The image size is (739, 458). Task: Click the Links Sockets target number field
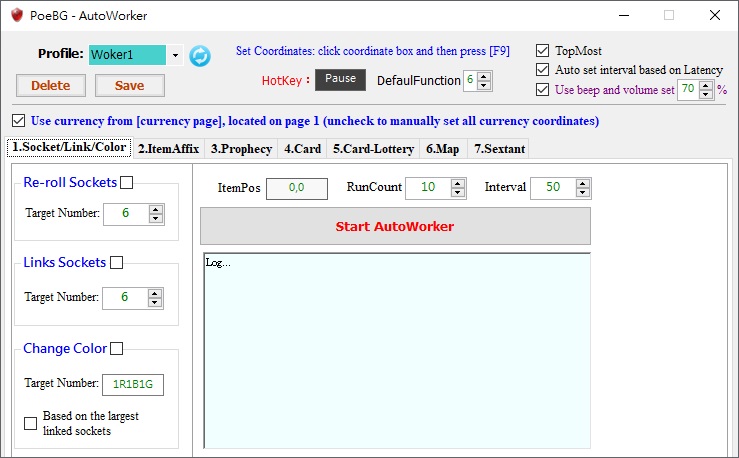(125, 298)
